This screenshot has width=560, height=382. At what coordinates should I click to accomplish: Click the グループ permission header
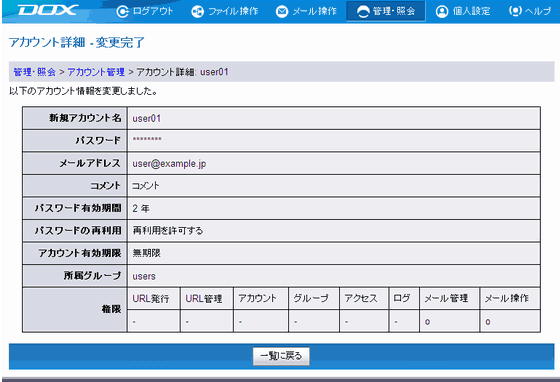click(x=311, y=298)
